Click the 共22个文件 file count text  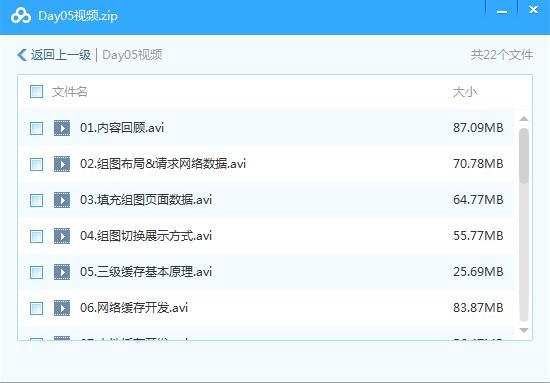(x=502, y=55)
